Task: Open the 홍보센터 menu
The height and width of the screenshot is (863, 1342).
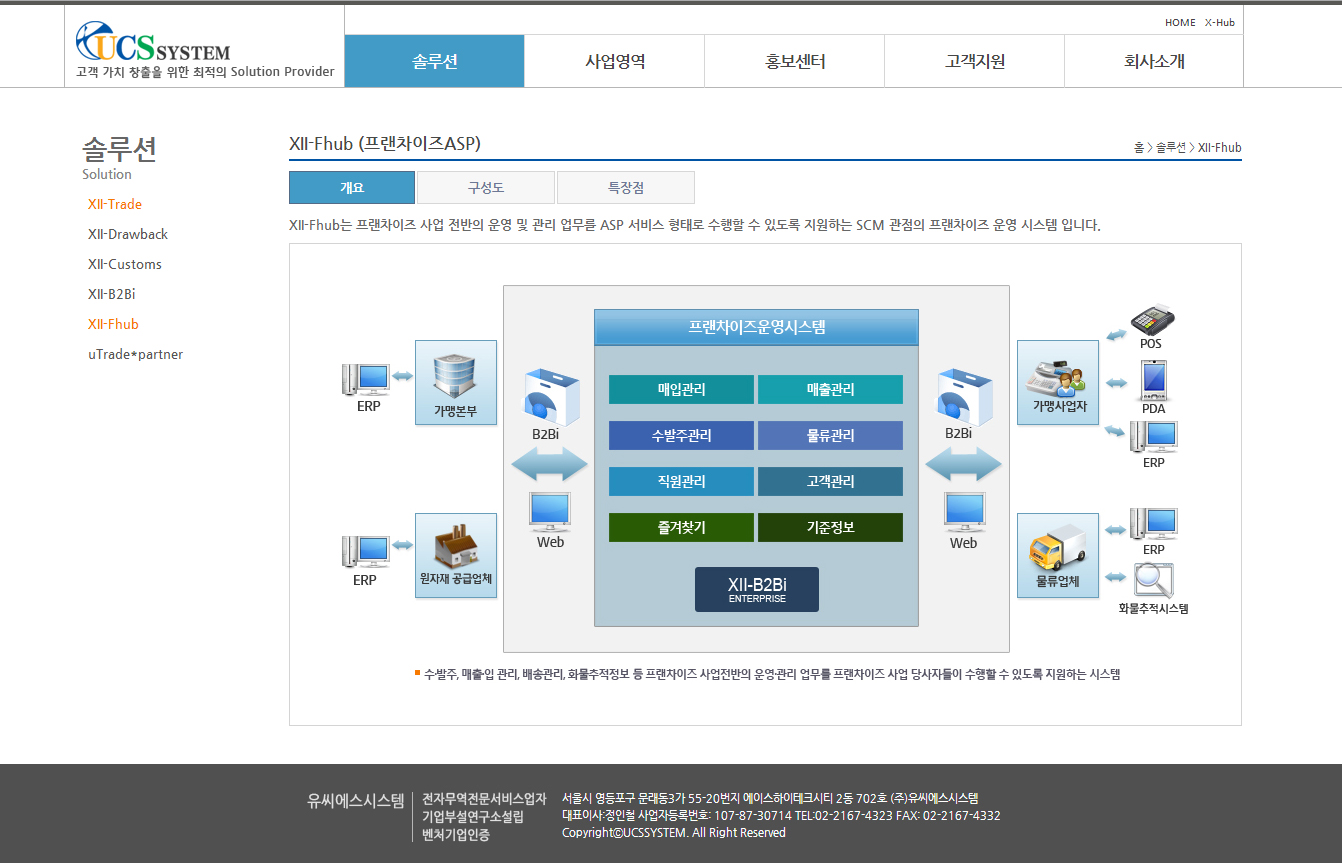Action: (795, 61)
